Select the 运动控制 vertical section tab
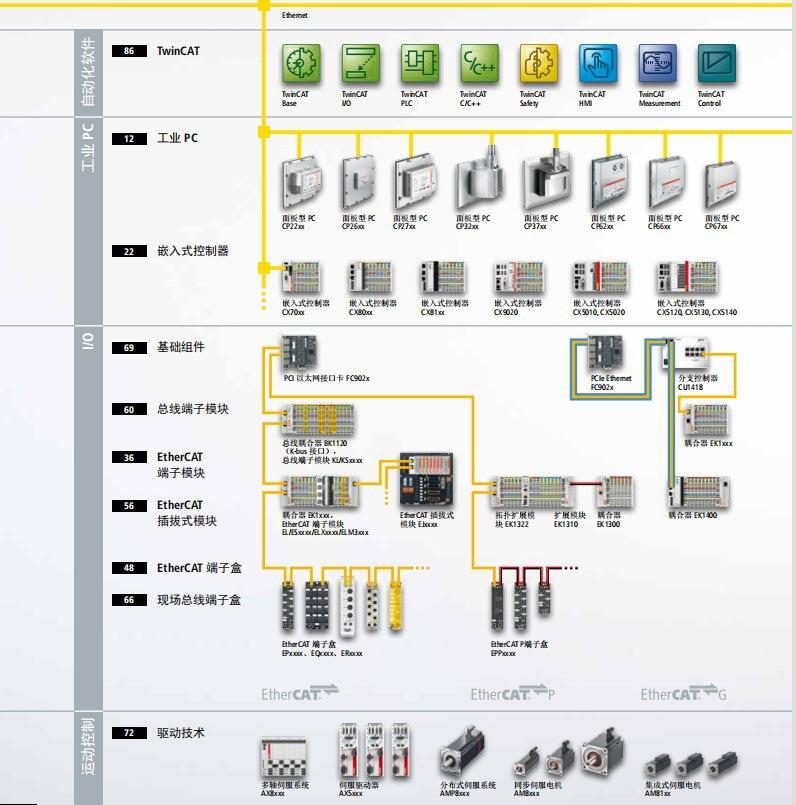Screen dimensions: 796x805 pos(88,758)
